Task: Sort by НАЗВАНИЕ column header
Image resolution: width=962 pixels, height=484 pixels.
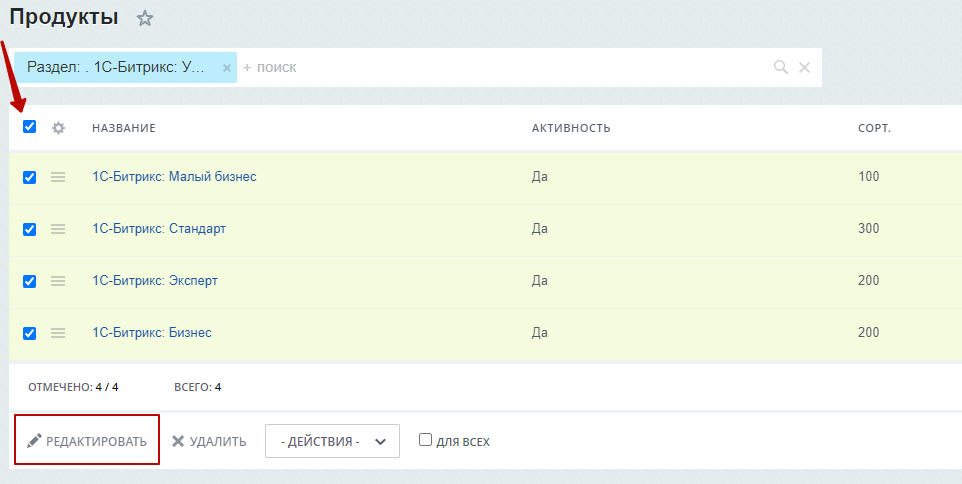Action: pos(124,128)
